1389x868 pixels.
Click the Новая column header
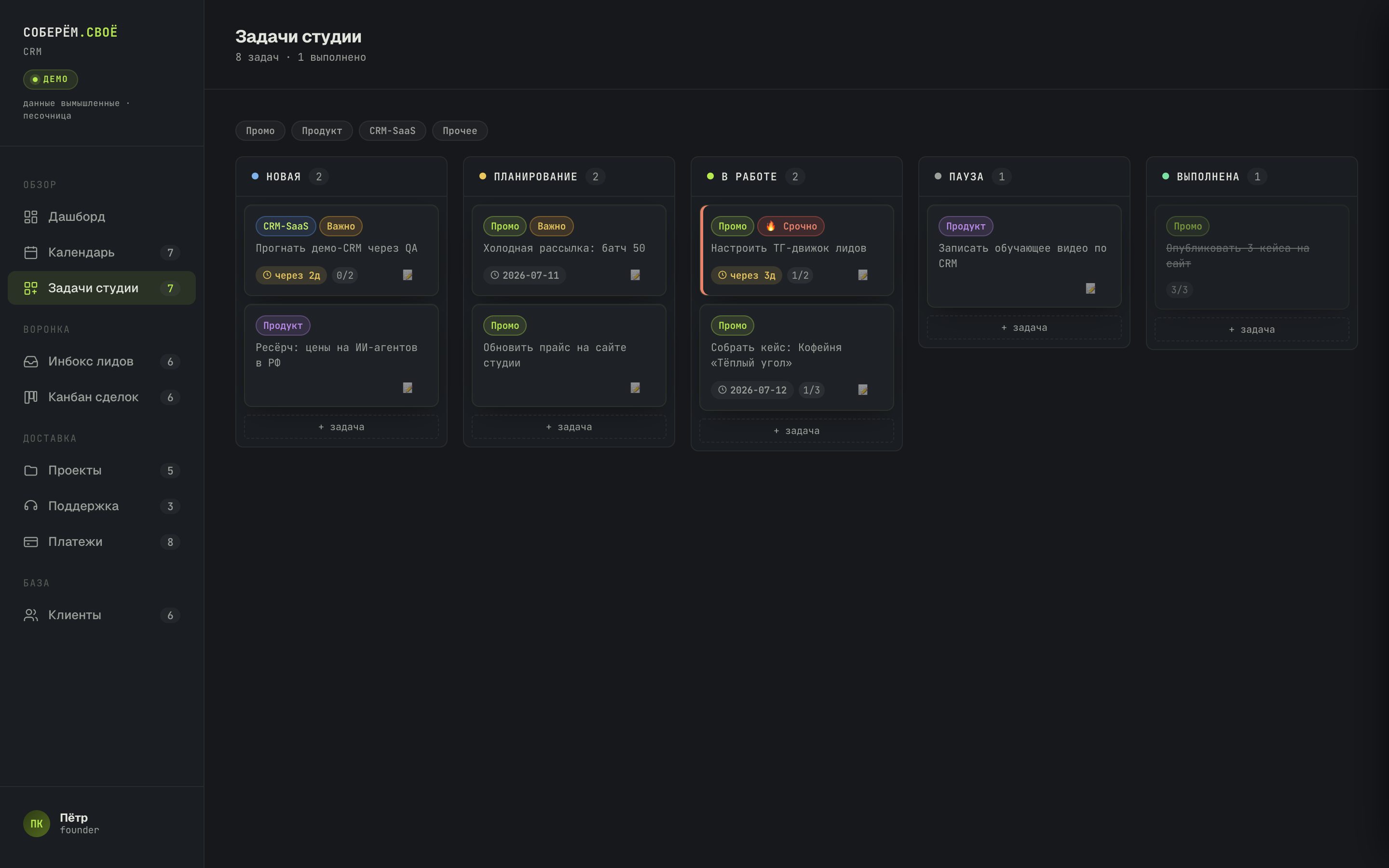[x=341, y=177]
